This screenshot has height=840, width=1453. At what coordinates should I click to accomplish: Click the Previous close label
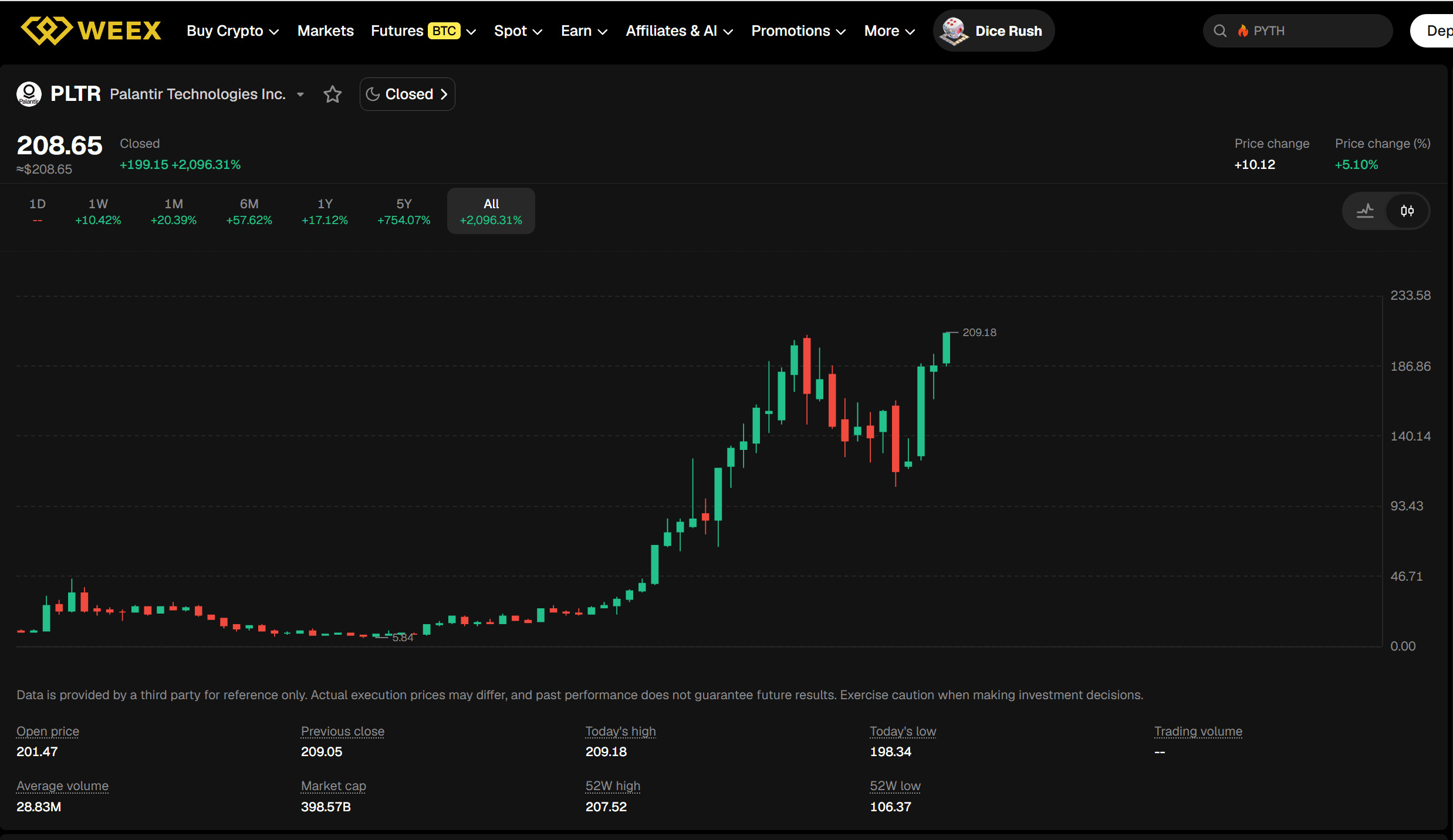[343, 731]
